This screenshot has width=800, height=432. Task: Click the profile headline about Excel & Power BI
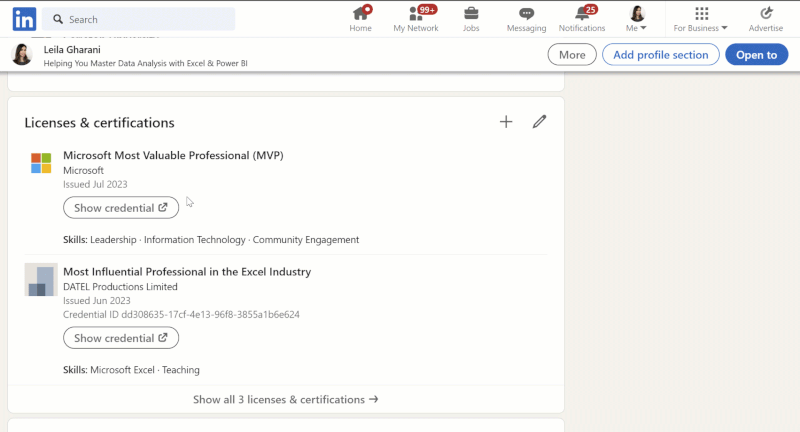click(145, 63)
